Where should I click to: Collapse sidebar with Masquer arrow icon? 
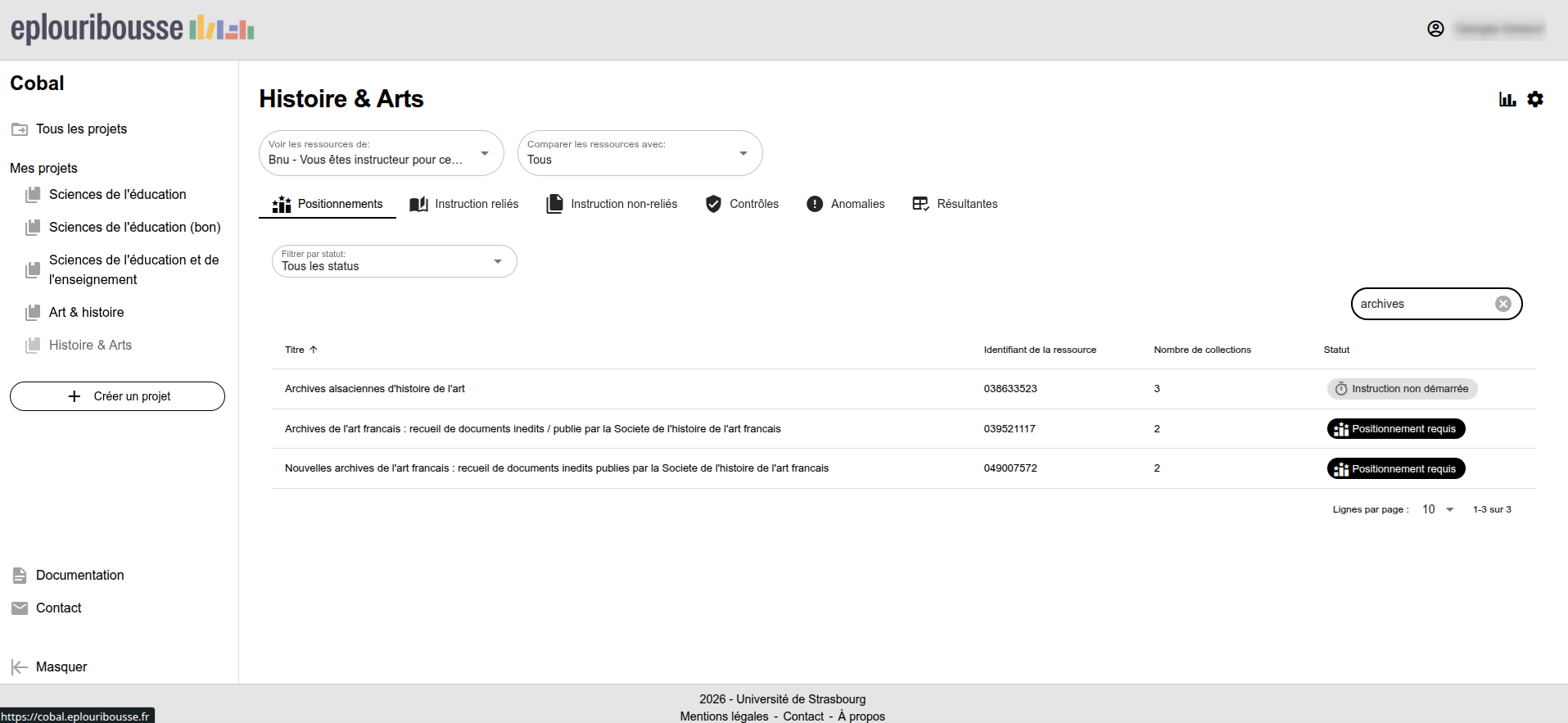pos(20,667)
